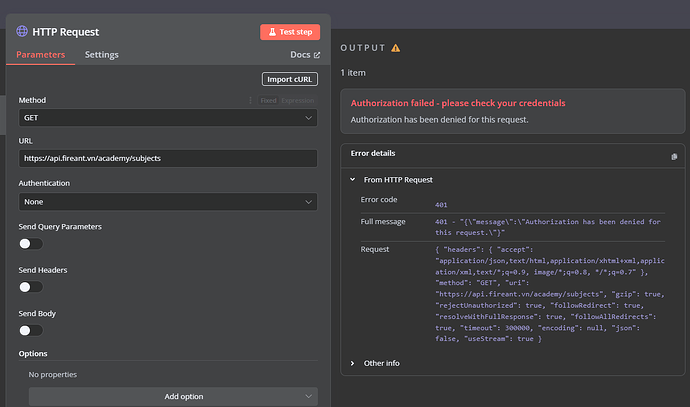The height and width of the screenshot is (407, 690).
Task: Click the external link icon beside Docs
Action: [x=317, y=55]
